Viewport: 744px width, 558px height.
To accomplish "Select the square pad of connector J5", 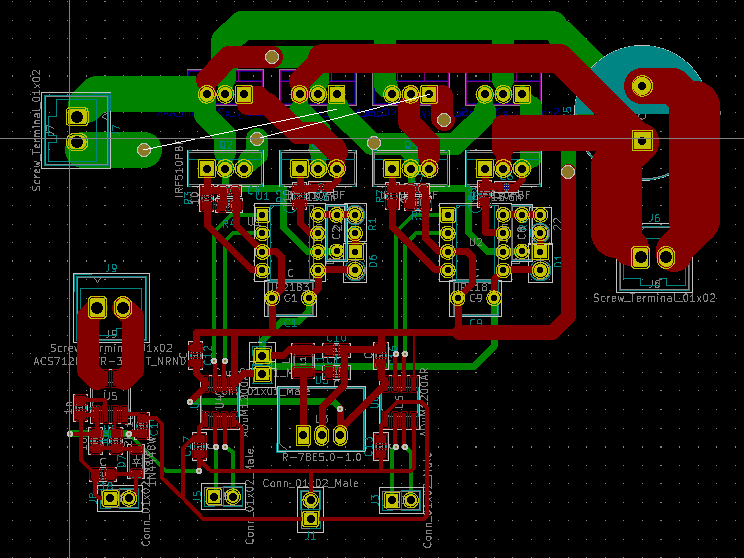I will click(214, 497).
